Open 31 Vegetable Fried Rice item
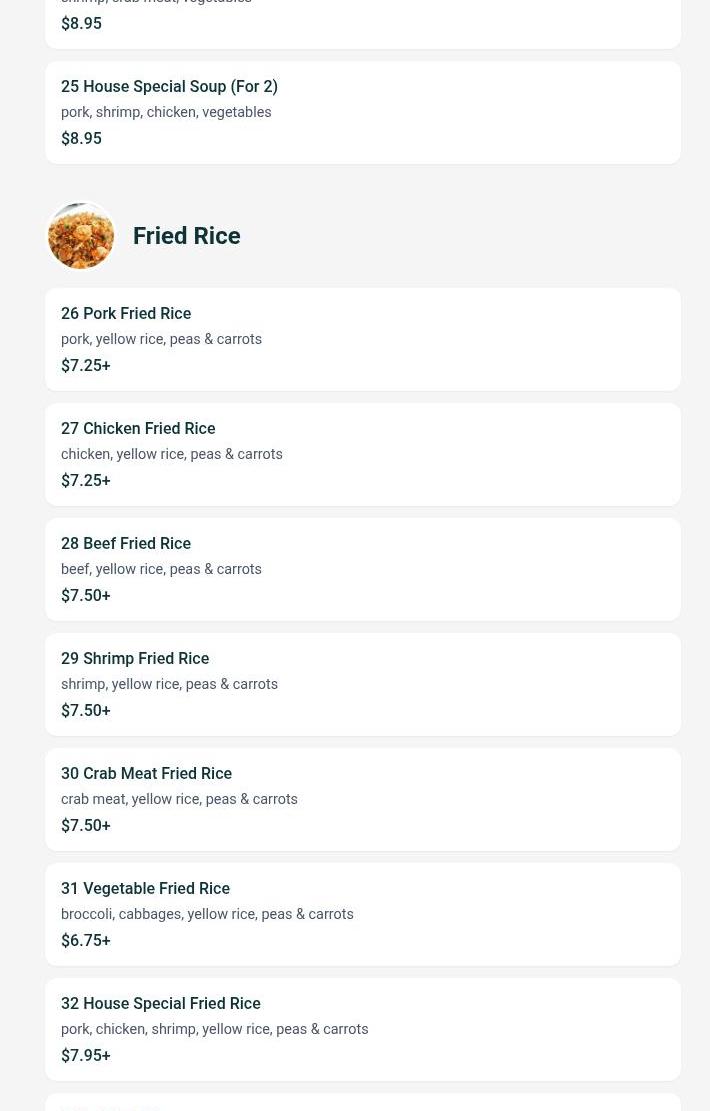 (145, 889)
